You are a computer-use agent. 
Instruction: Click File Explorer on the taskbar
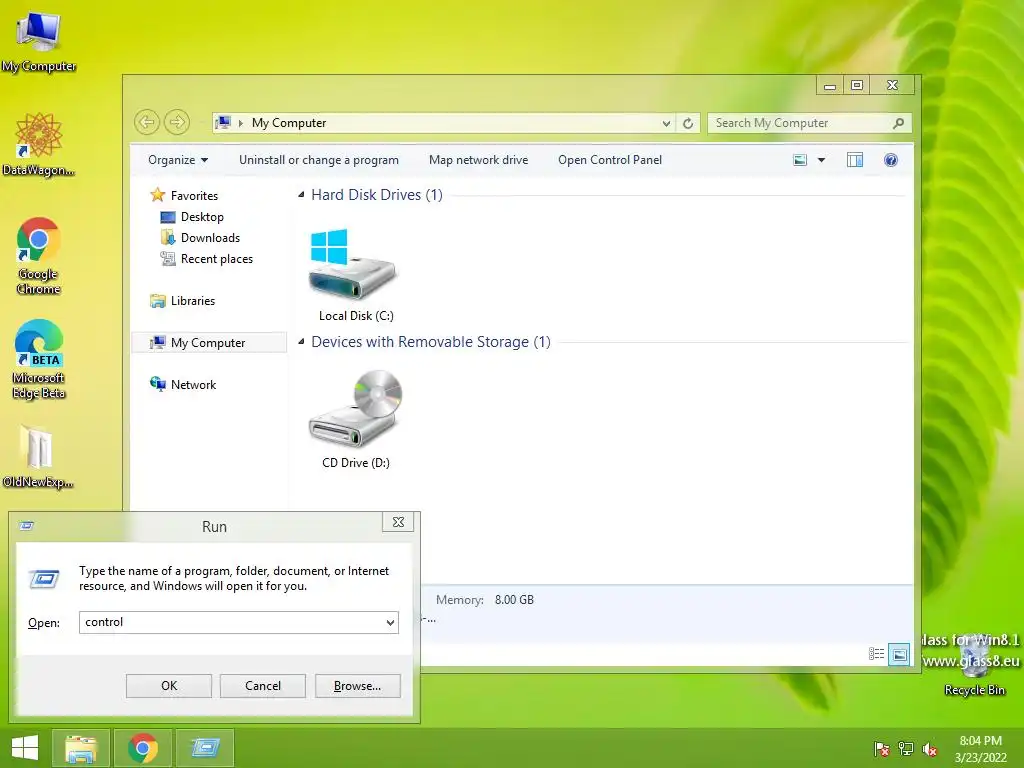81,748
